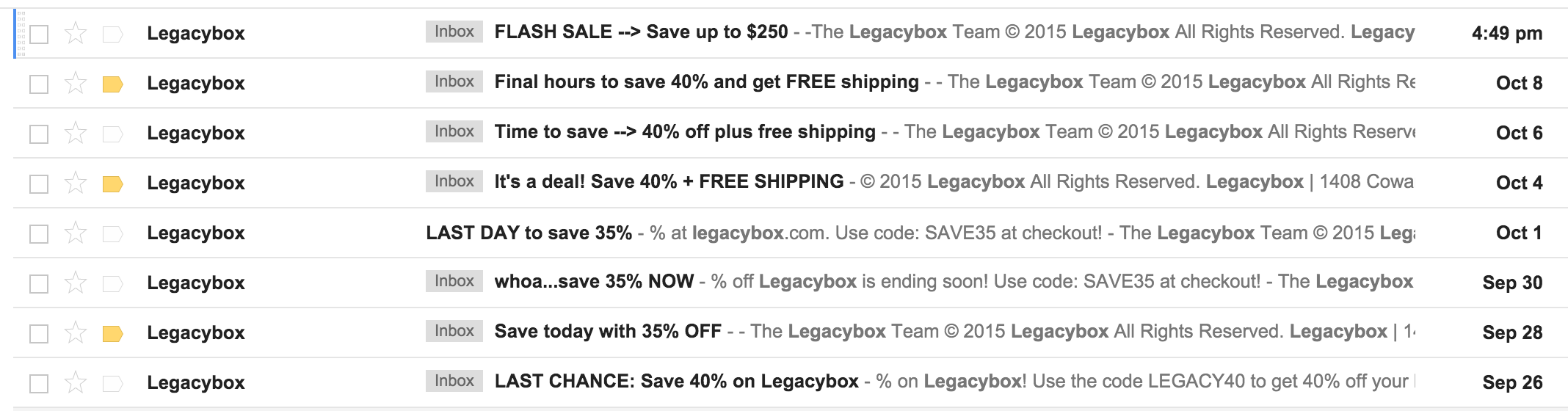The width and height of the screenshot is (1568, 411).
Task: Click the 4:49 pm timestamp
Action: [1506, 33]
